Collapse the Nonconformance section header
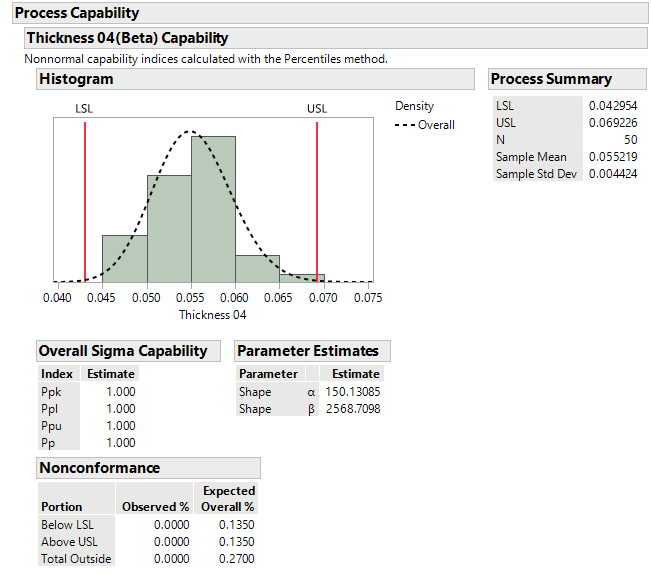This screenshot has width=651, height=574. (148, 468)
